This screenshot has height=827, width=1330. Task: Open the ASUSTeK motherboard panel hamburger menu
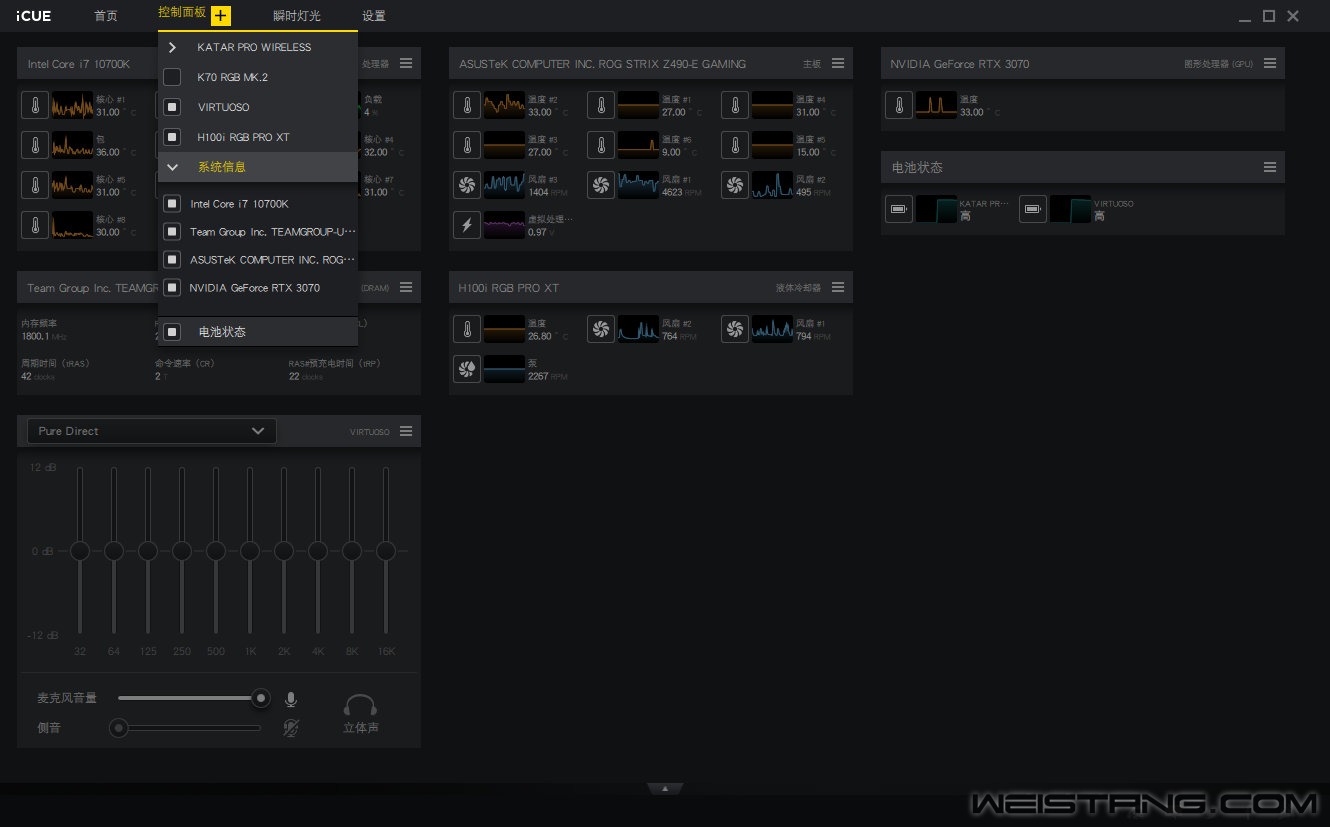pos(838,63)
